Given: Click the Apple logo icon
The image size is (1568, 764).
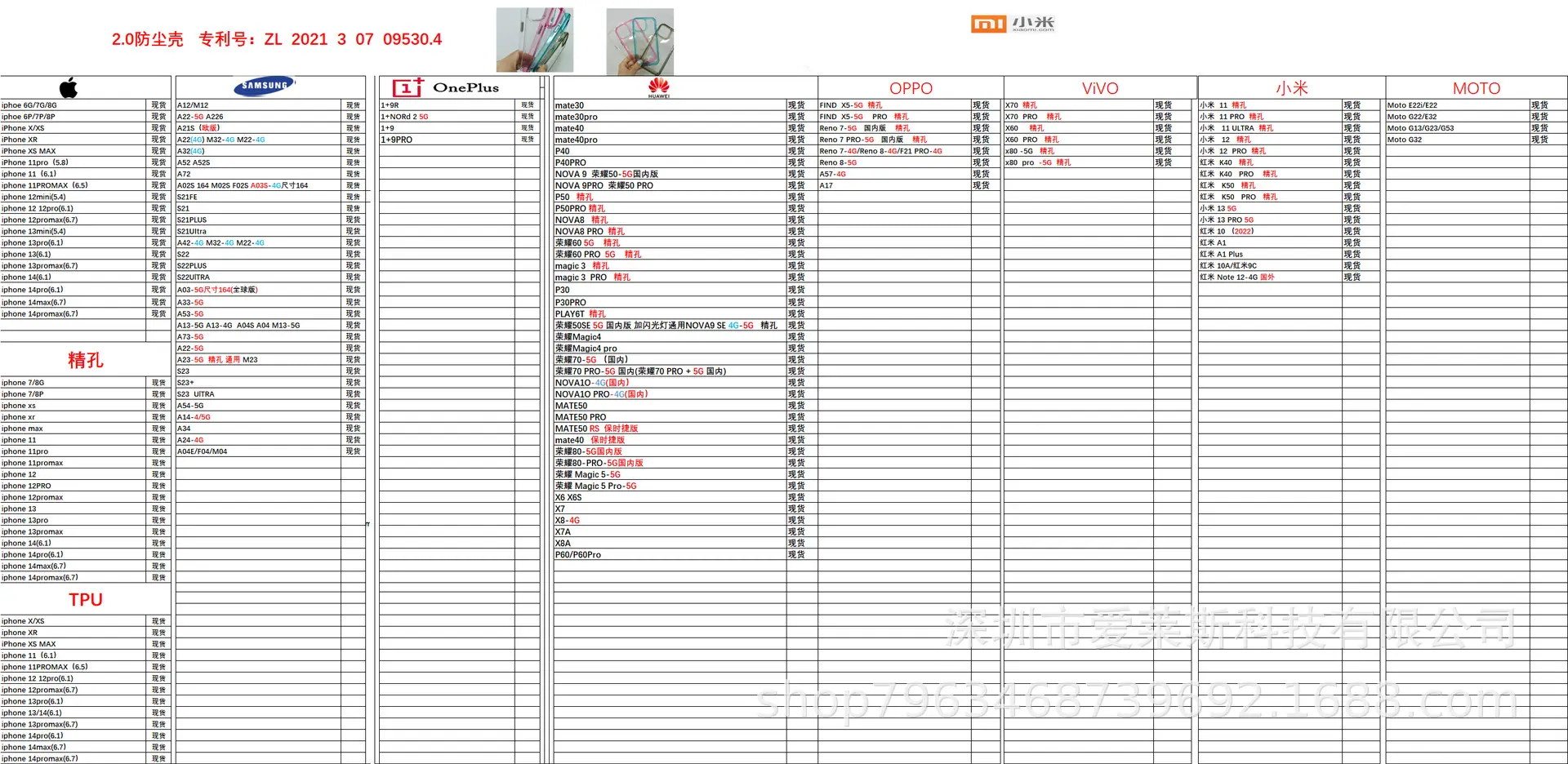Looking at the screenshot, I should pyautogui.click(x=69, y=87).
